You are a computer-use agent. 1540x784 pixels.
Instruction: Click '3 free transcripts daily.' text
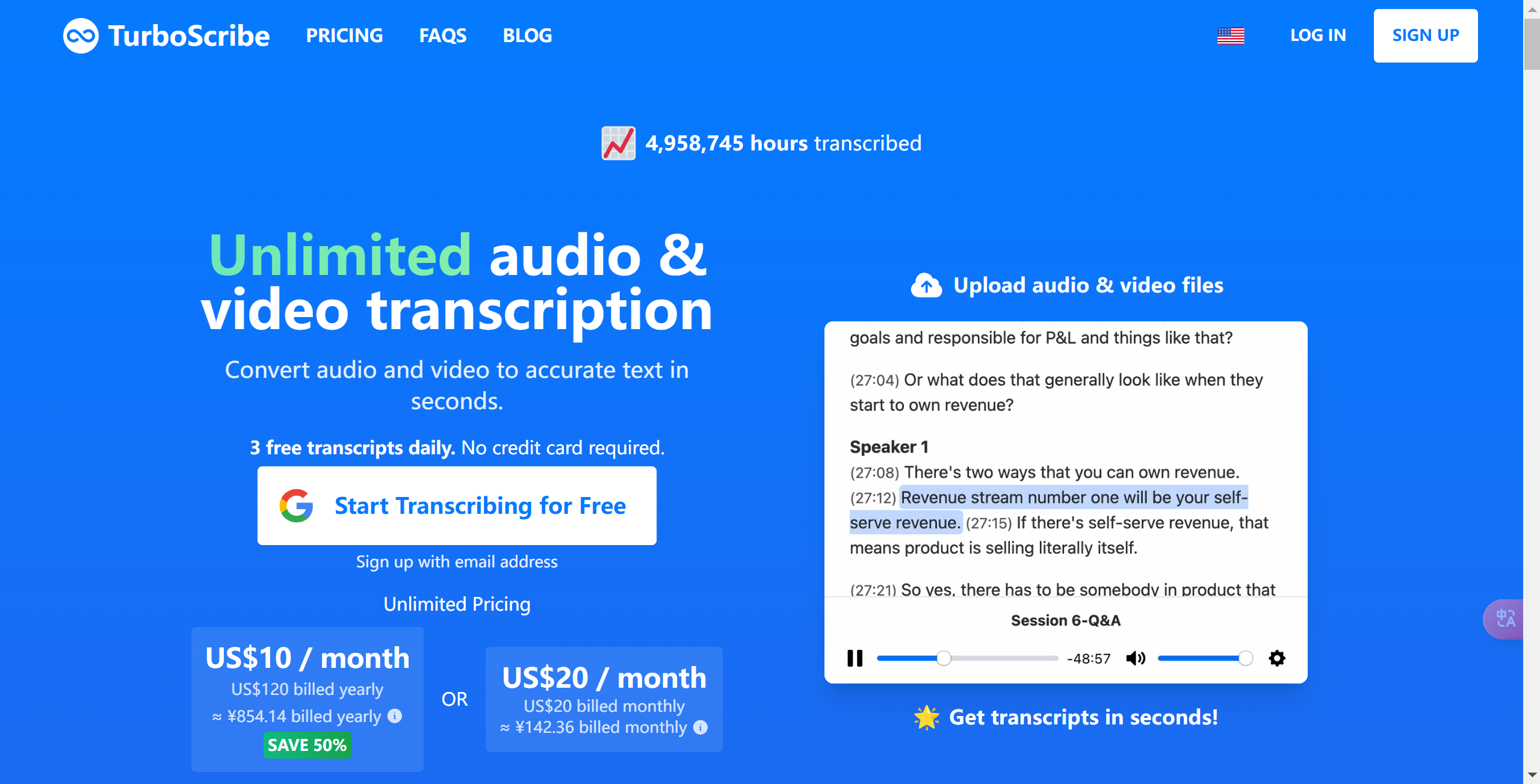point(353,448)
